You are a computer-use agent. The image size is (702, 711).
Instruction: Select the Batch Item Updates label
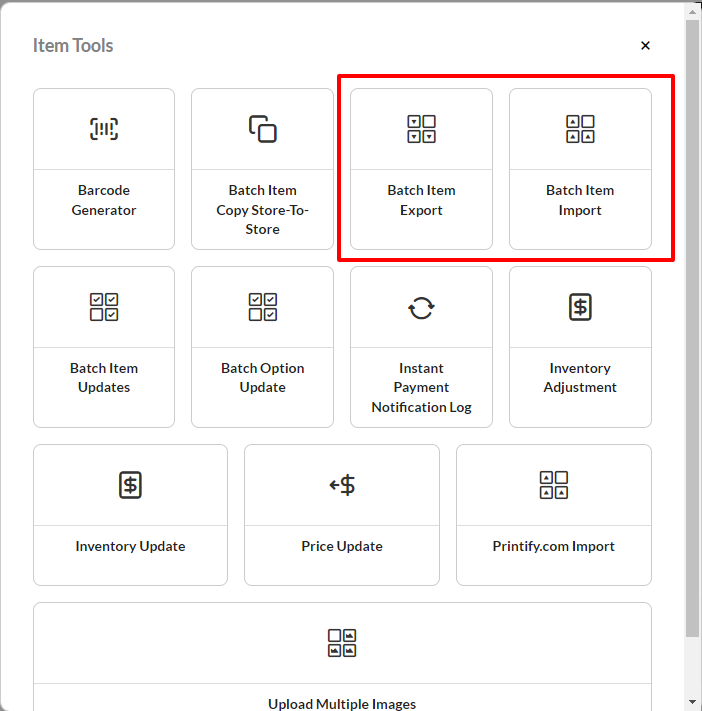click(x=104, y=378)
